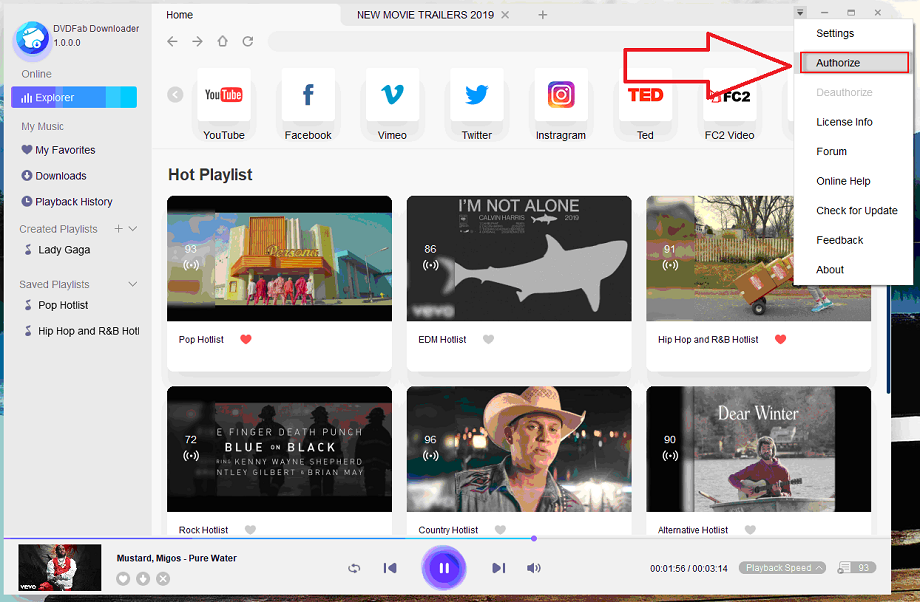Pause the currently playing song

coord(444,568)
